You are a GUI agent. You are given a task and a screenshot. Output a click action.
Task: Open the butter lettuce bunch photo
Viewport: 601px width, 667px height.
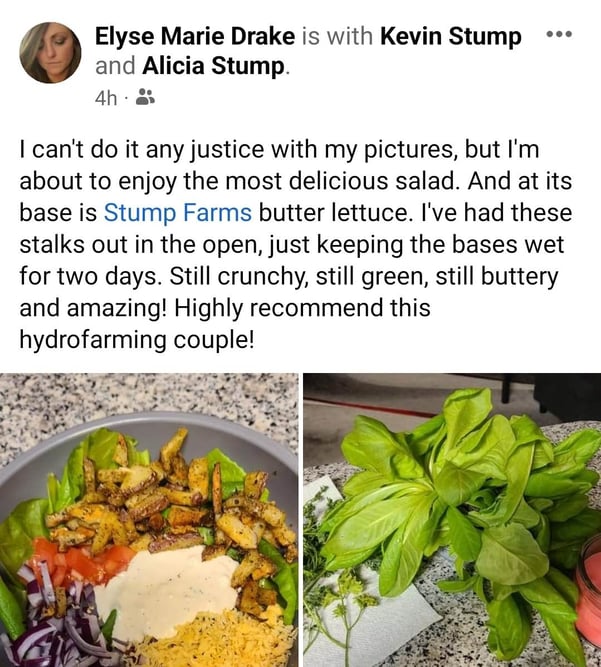(452, 520)
